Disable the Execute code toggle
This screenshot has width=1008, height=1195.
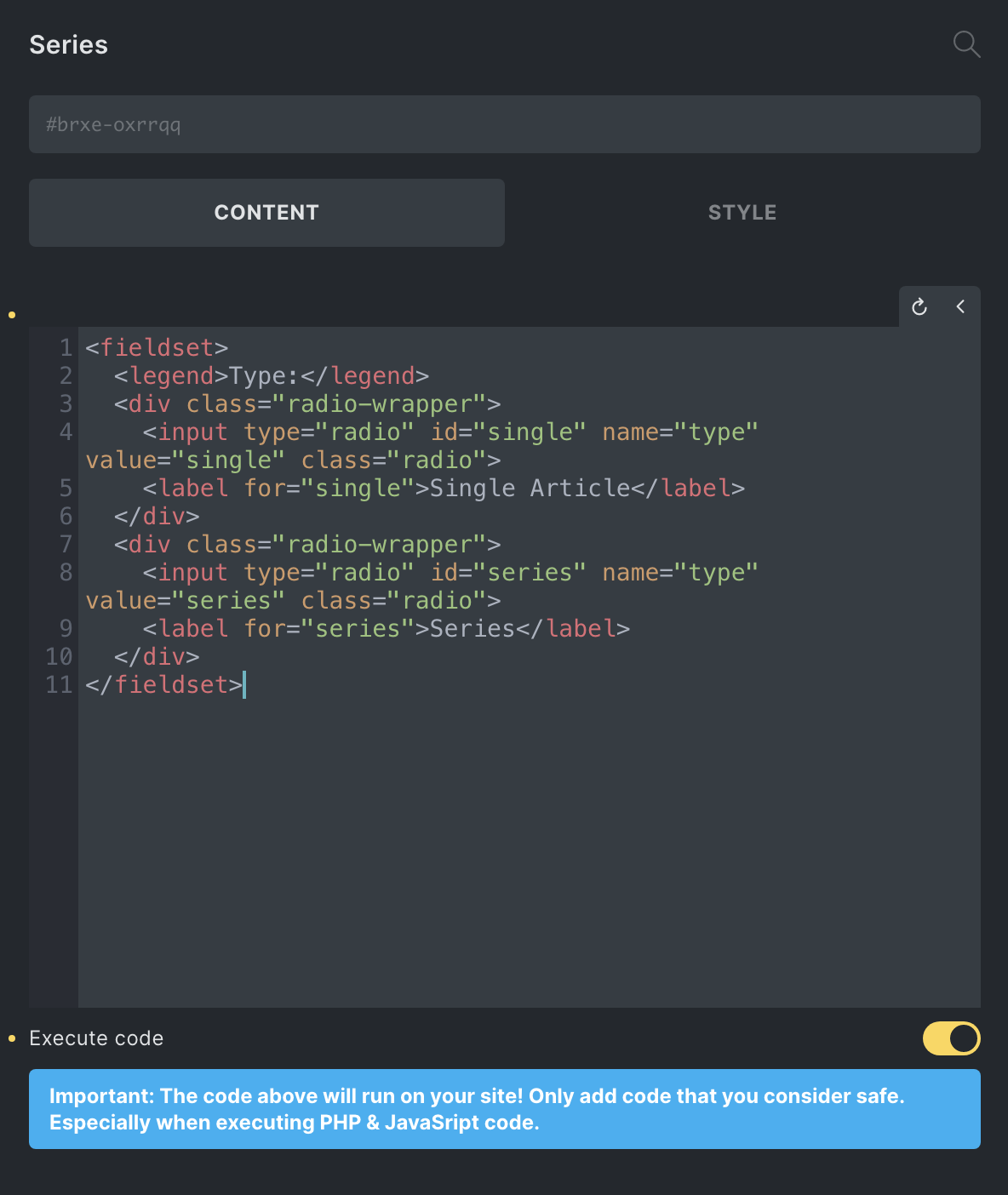point(951,1038)
